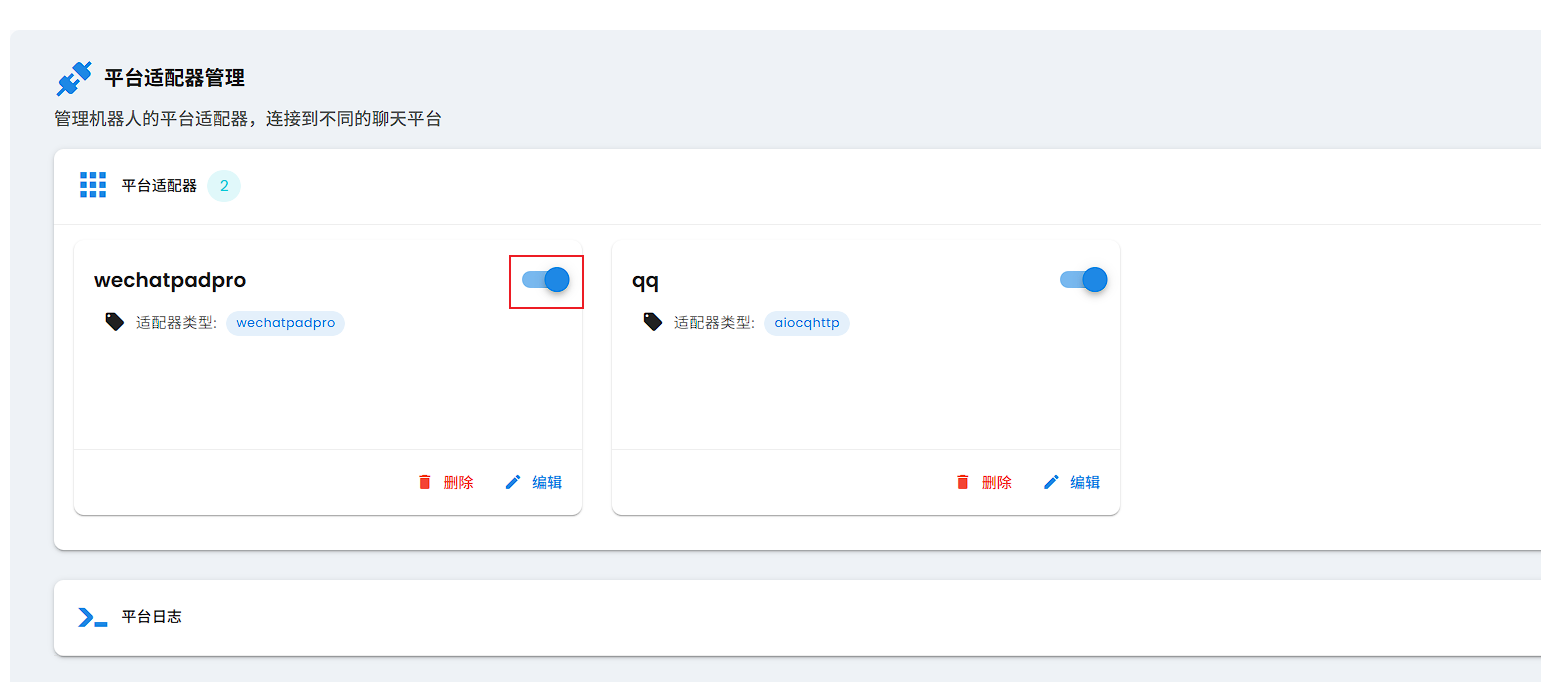1541x682 pixels.
Task: Click the pencil icon on wechatpadpro card
Action: pos(513,482)
